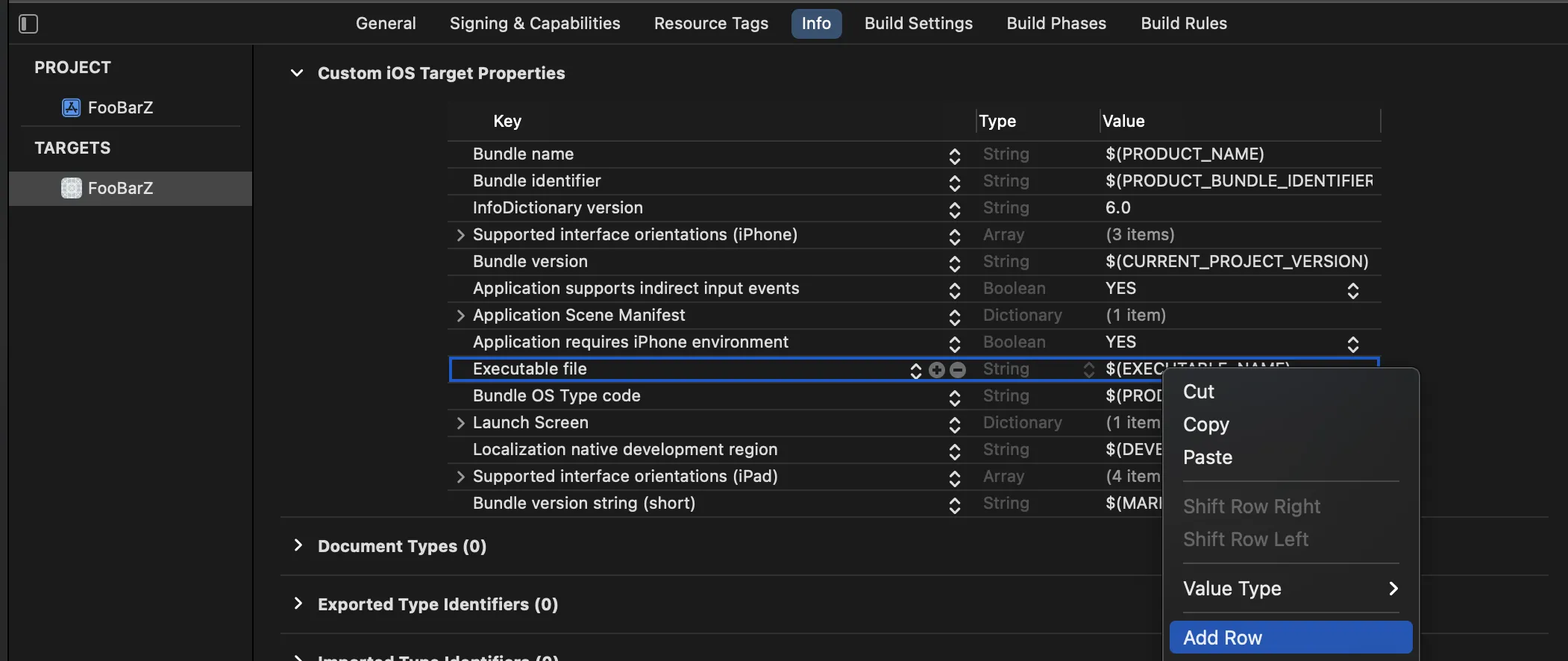
Task: Expand Application Scene Manifest row
Action: coord(460,316)
